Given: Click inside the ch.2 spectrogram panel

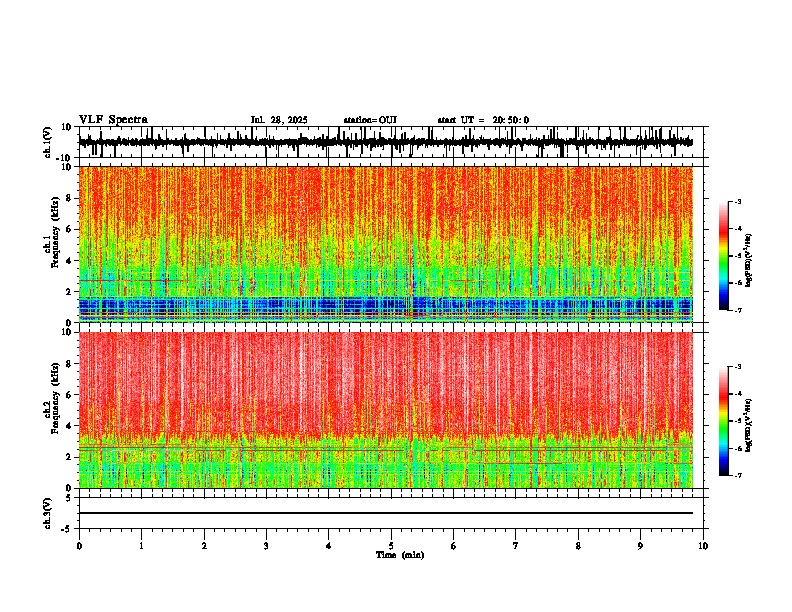Looking at the screenshot, I should [x=386, y=410].
